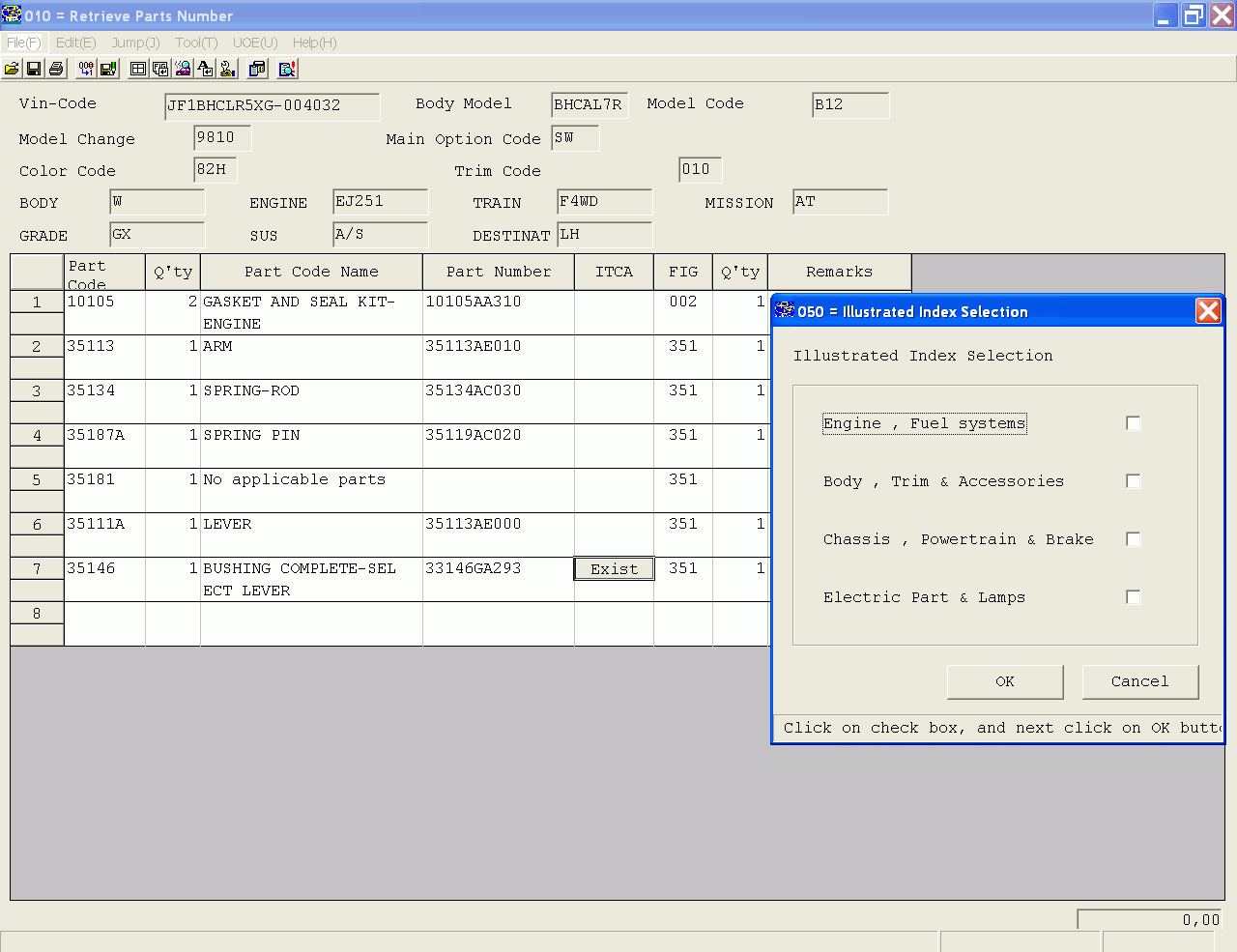1237x952 pixels.
Task: Click the Model Code field B12
Action: coord(850,105)
